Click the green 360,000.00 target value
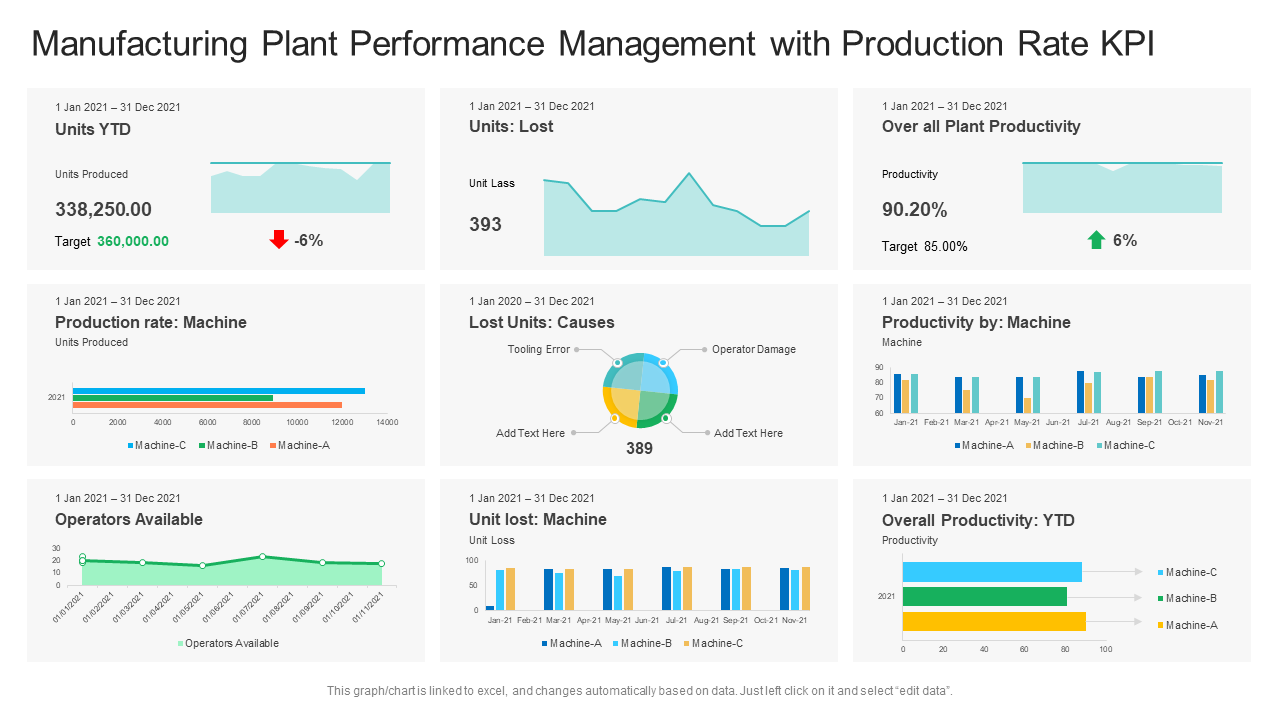The width and height of the screenshot is (1280, 720). [x=133, y=241]
